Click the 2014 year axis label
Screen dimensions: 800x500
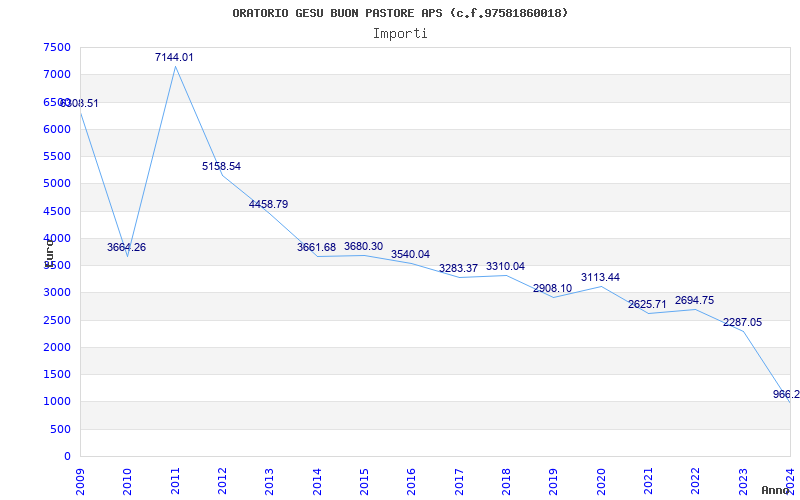pyautogui.click(x=317, y=481)
